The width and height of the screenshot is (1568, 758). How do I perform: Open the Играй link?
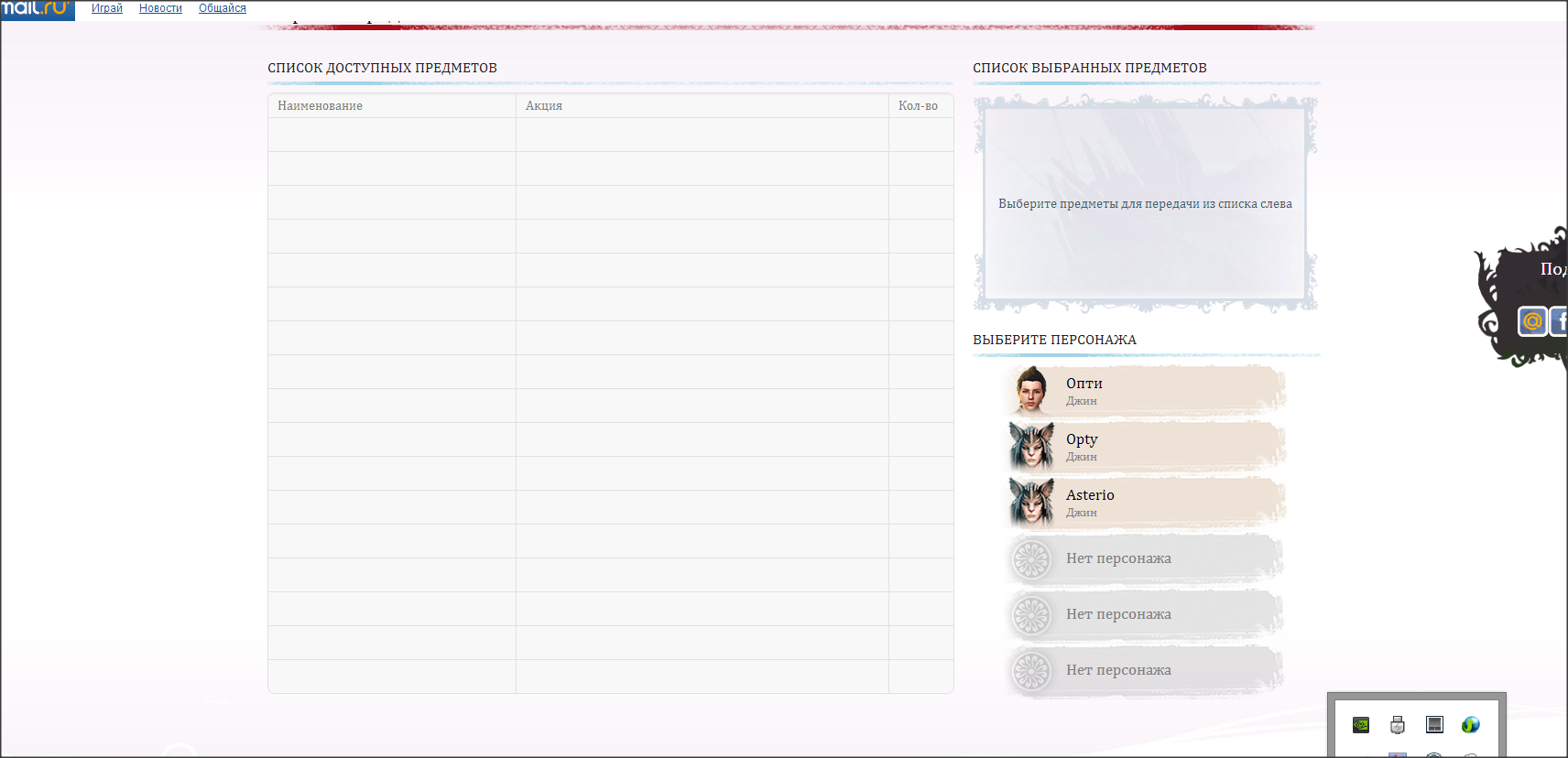pos(107,8)
